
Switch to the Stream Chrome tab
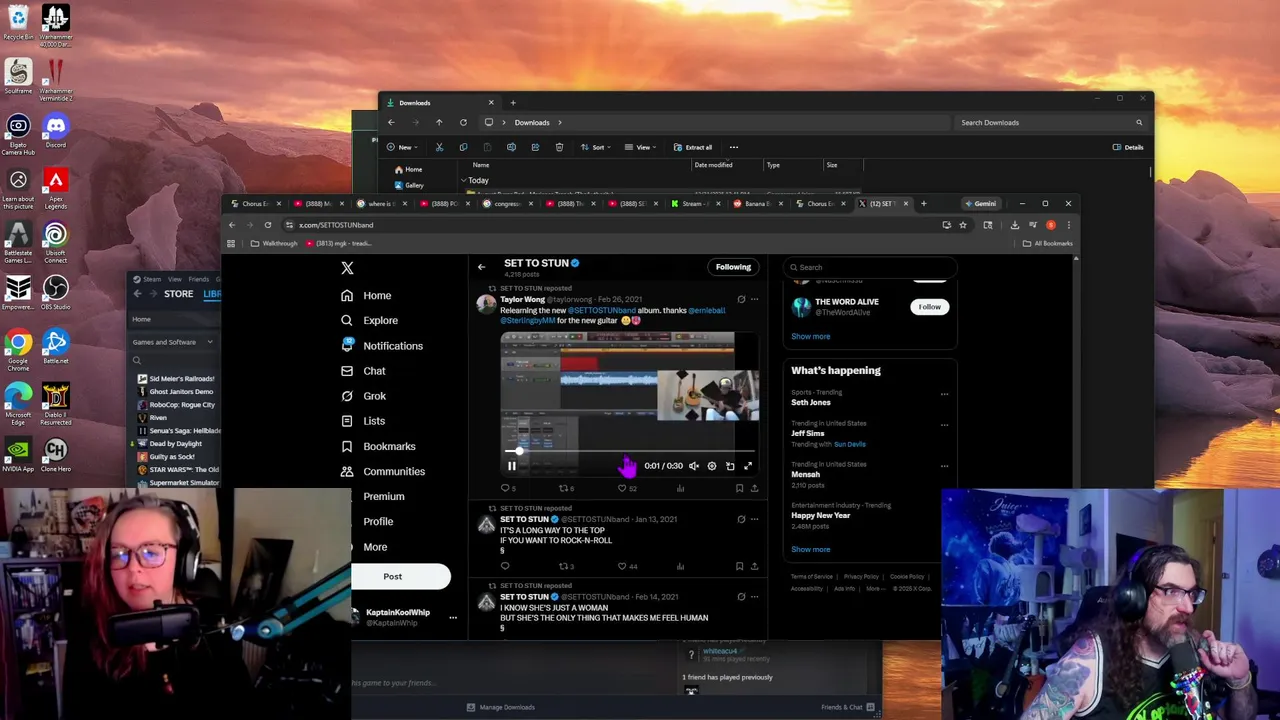[x=694, y=204]
